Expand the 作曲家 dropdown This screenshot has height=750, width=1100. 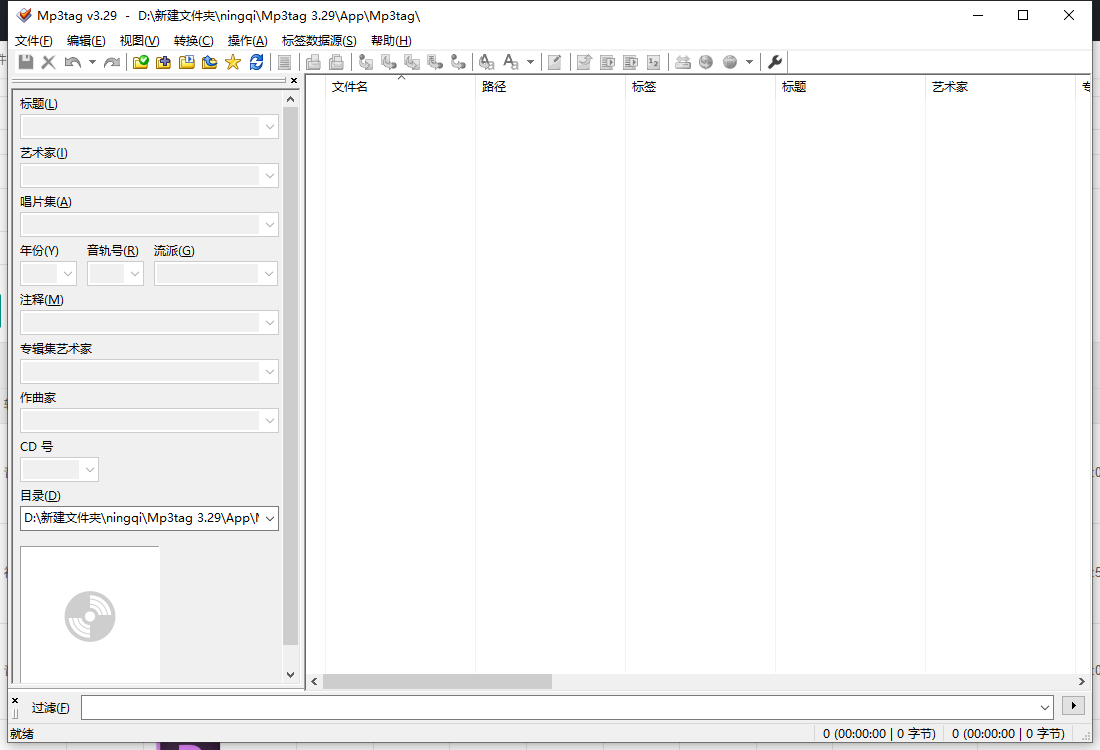pos(269,421)
